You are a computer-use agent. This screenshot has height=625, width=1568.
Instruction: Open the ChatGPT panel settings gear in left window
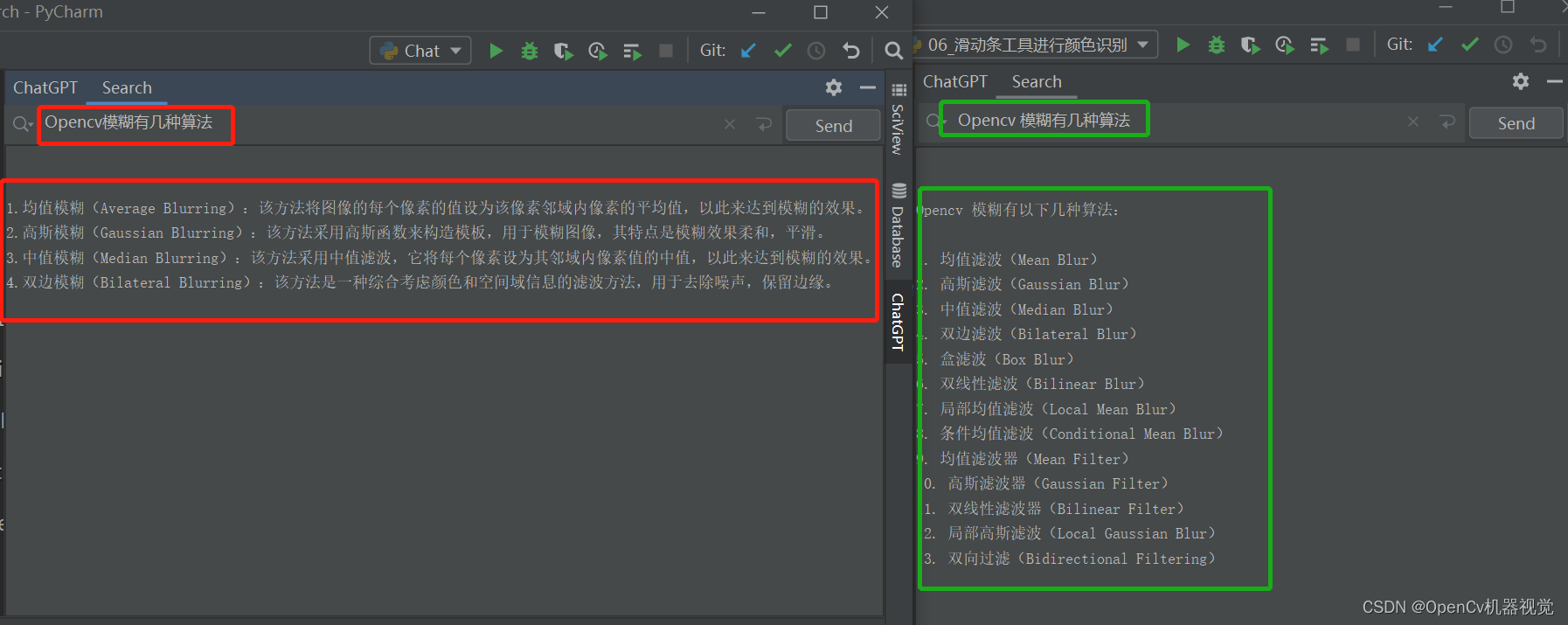[834, 87]
